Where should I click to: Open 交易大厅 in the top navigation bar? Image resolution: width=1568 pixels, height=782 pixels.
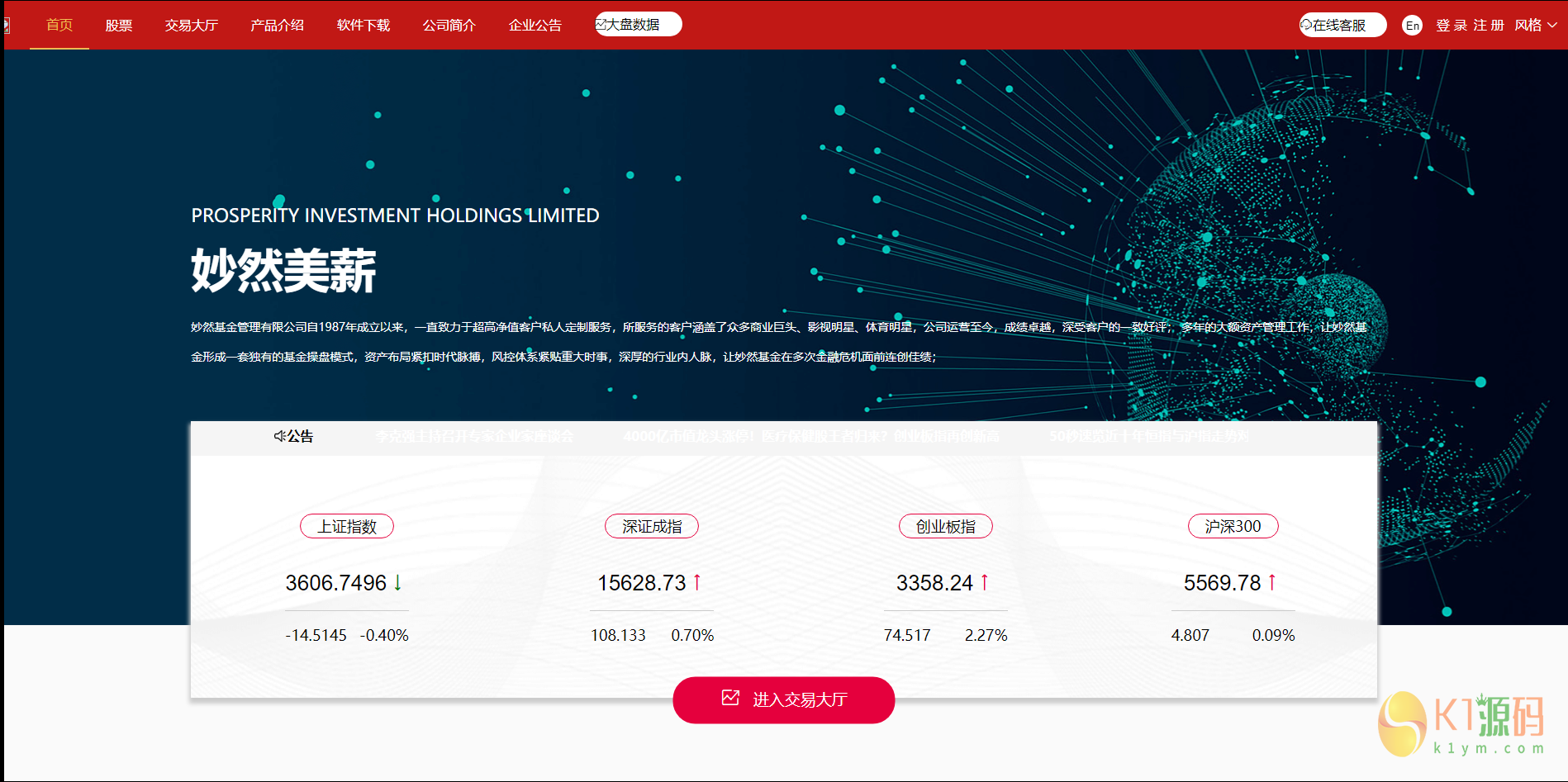pyautogui.click(x=192, y=25)
